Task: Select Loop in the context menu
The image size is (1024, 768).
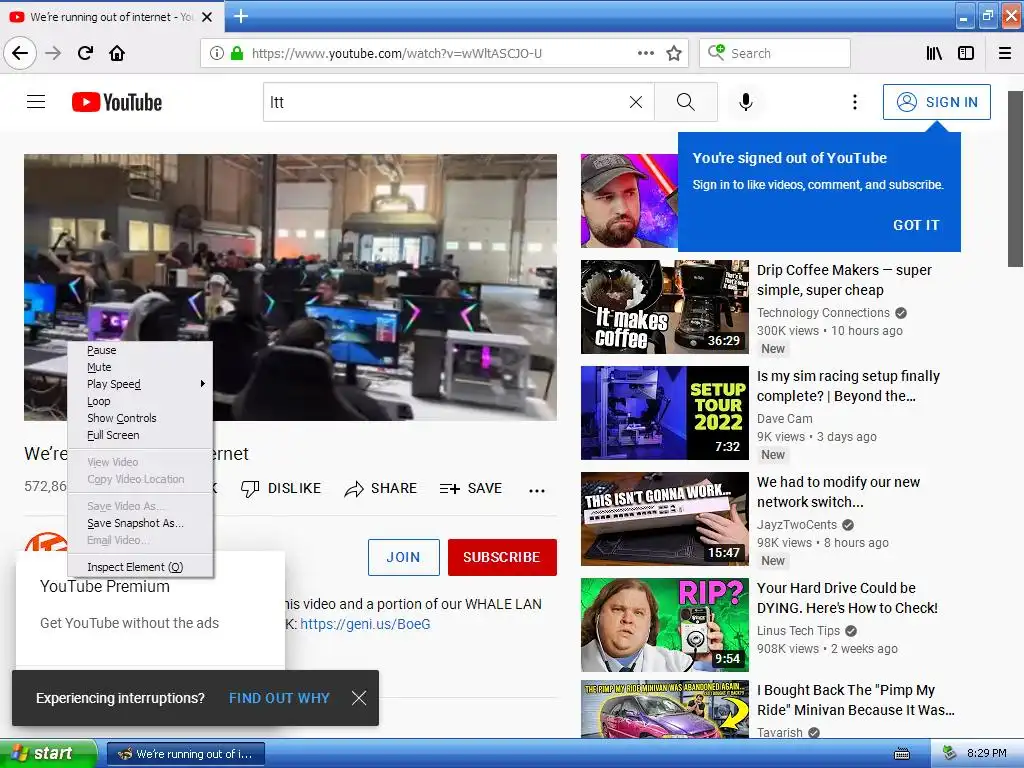Action: (140, 401)
